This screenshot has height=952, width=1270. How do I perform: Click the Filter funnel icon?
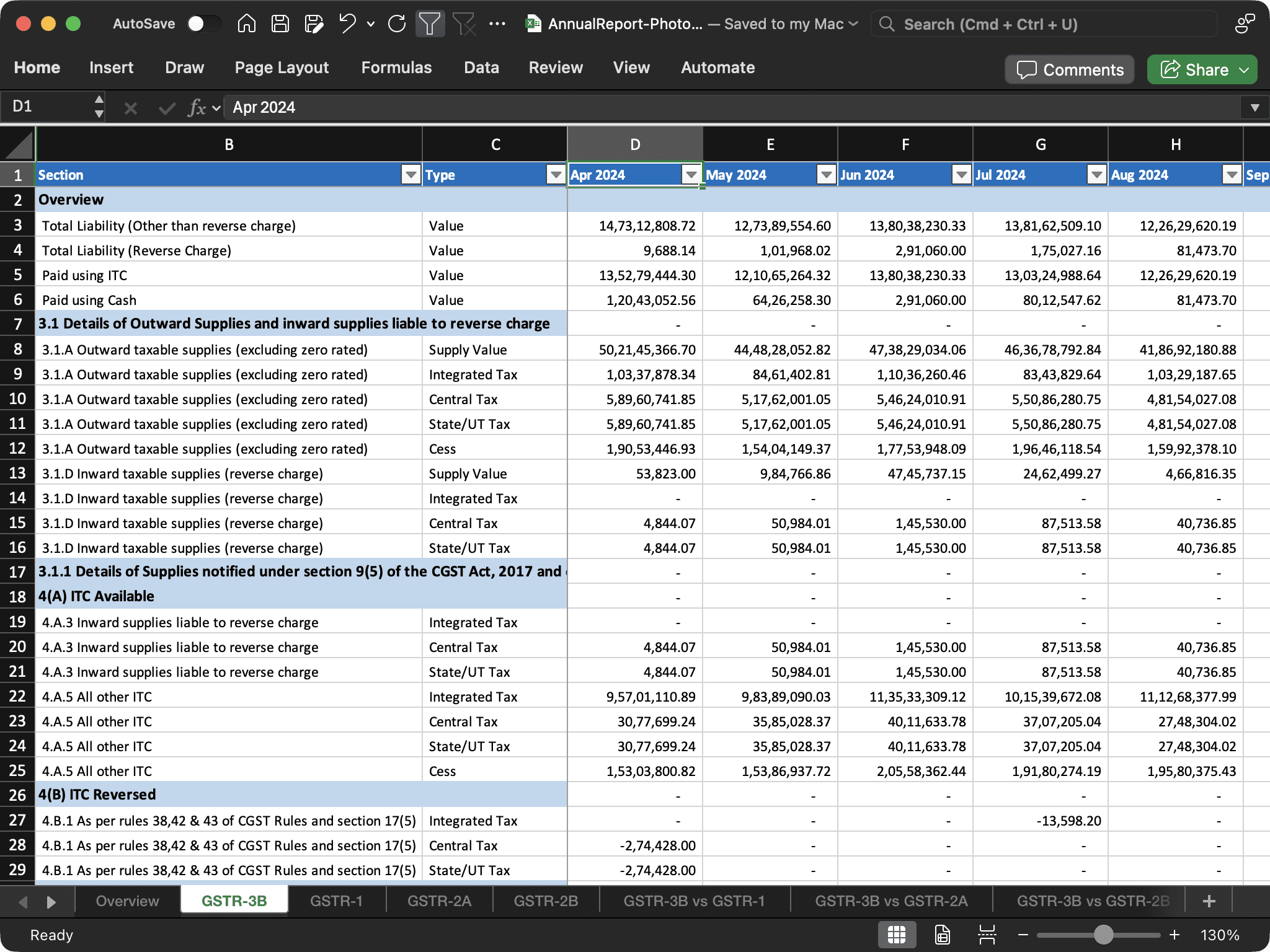tap(429, 24)
